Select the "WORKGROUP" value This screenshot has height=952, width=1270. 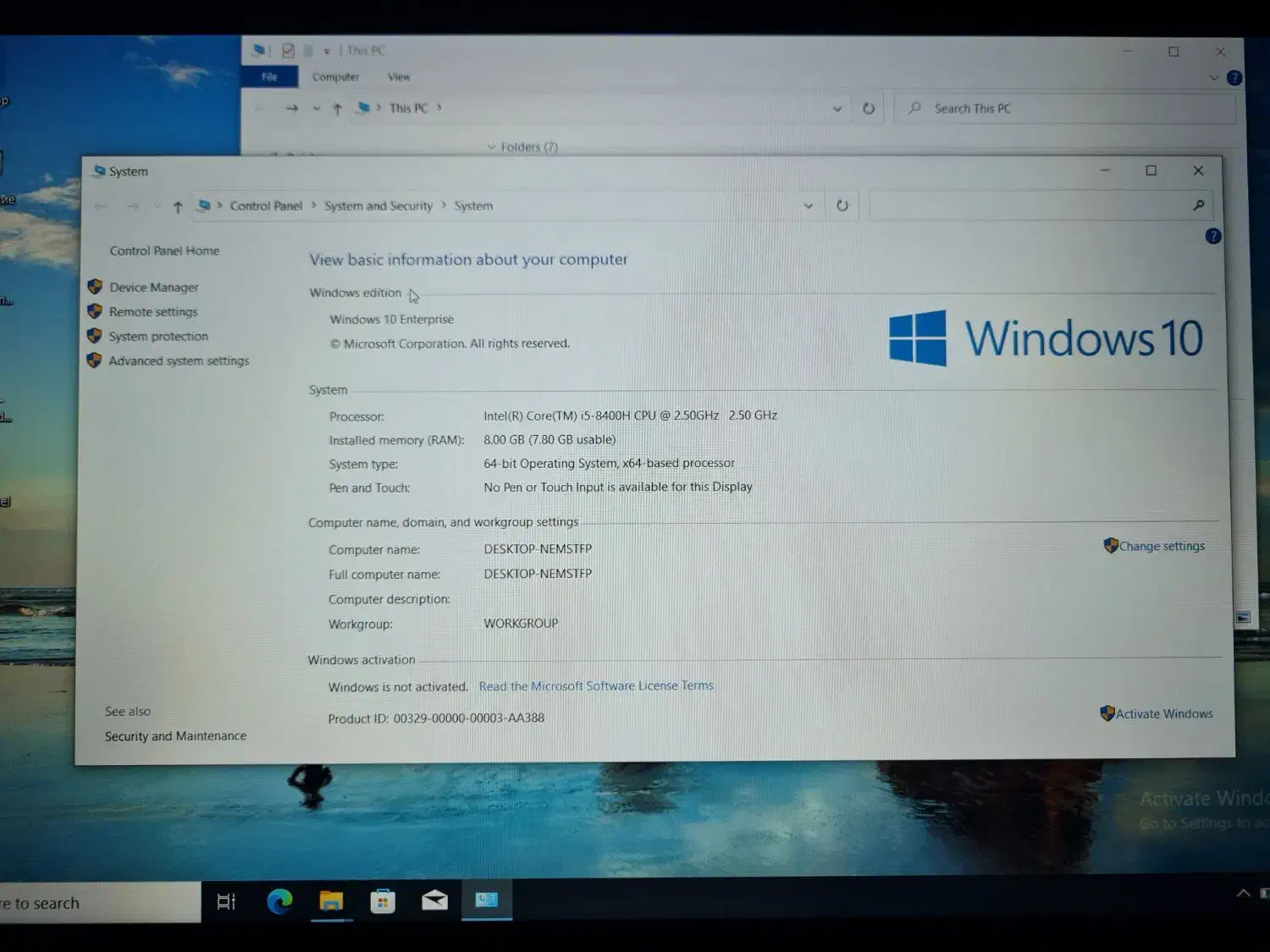click(x=521, y=624)
